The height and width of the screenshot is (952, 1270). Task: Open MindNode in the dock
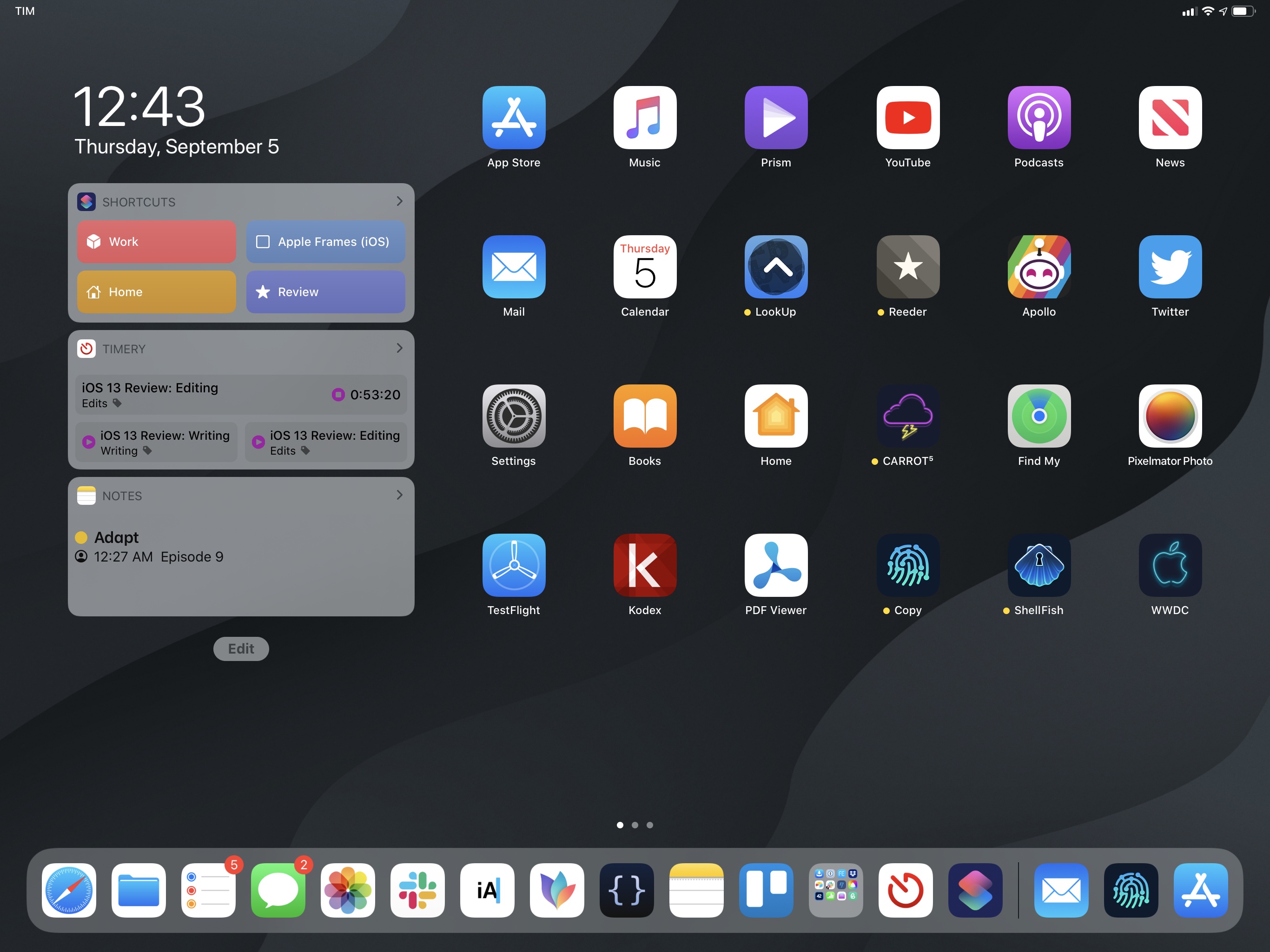click(x=557, y=890)
